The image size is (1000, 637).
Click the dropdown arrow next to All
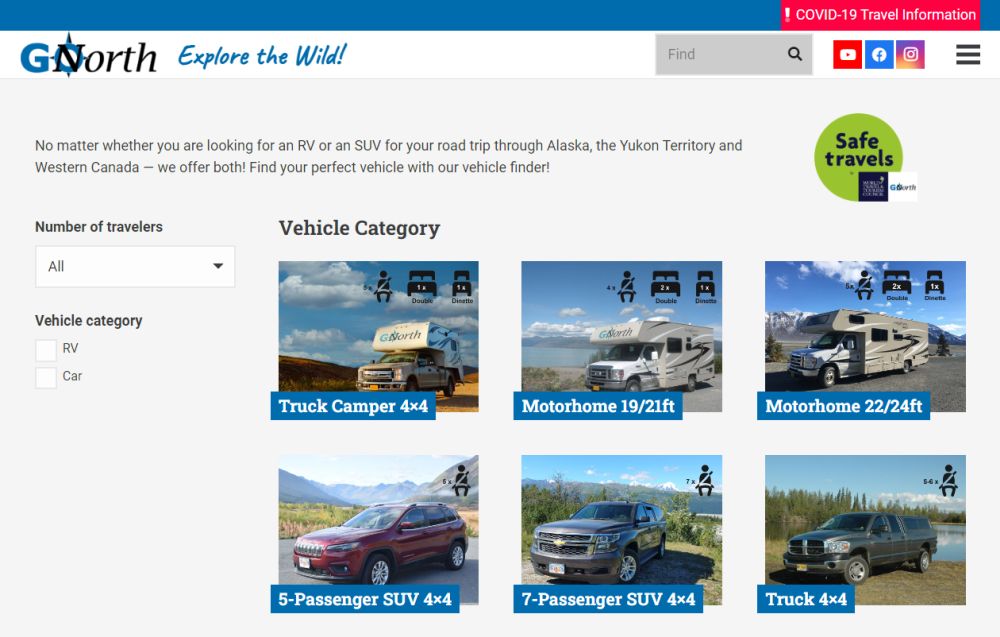[218, 266]
